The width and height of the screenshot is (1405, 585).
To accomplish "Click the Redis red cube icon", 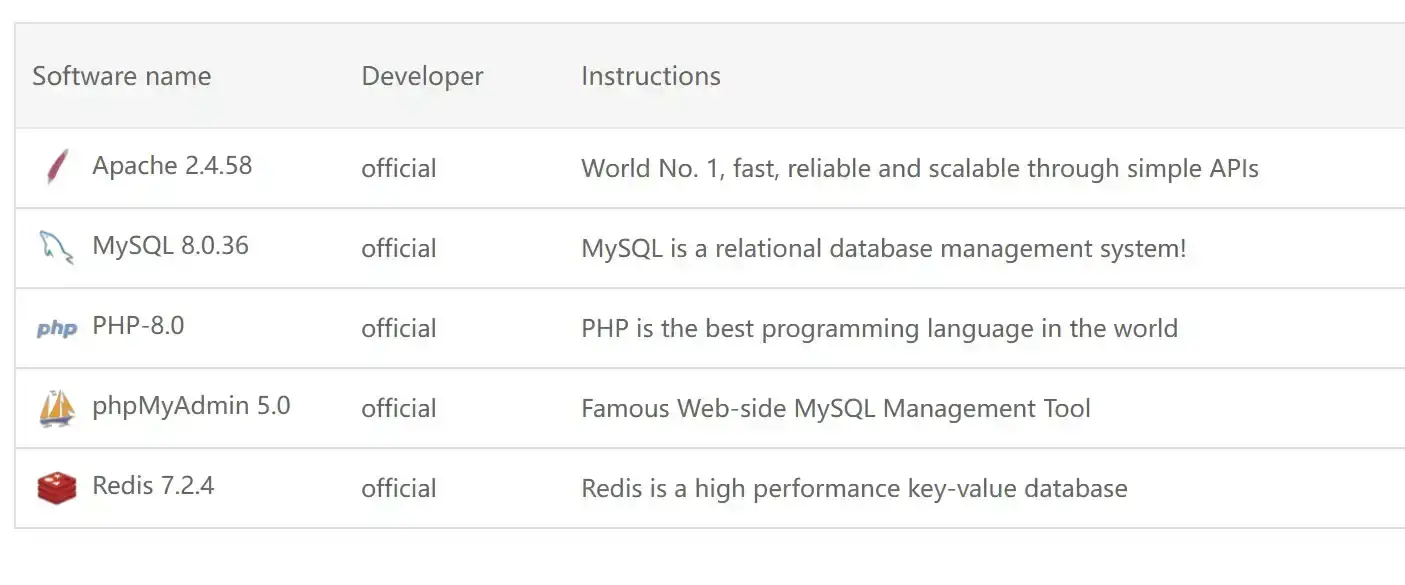I will click(57, 488).
